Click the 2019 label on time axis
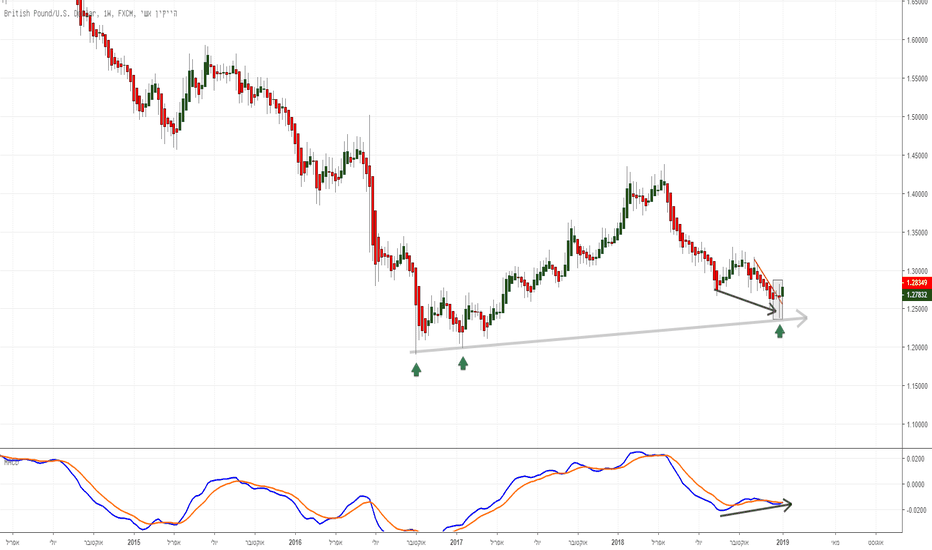Viewport: 932px width, 550px height. [x=782, y=542]
